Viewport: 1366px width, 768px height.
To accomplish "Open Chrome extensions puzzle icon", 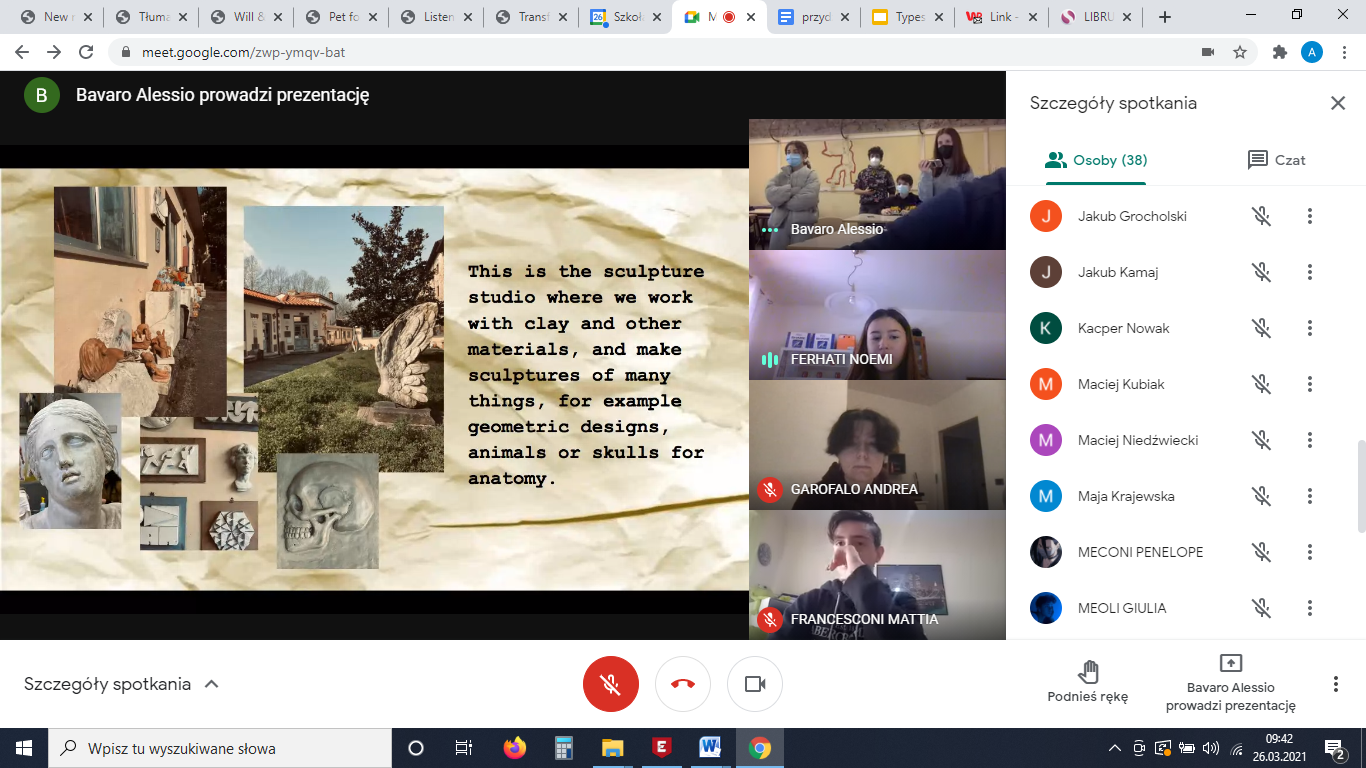I will pos(1279,52).
